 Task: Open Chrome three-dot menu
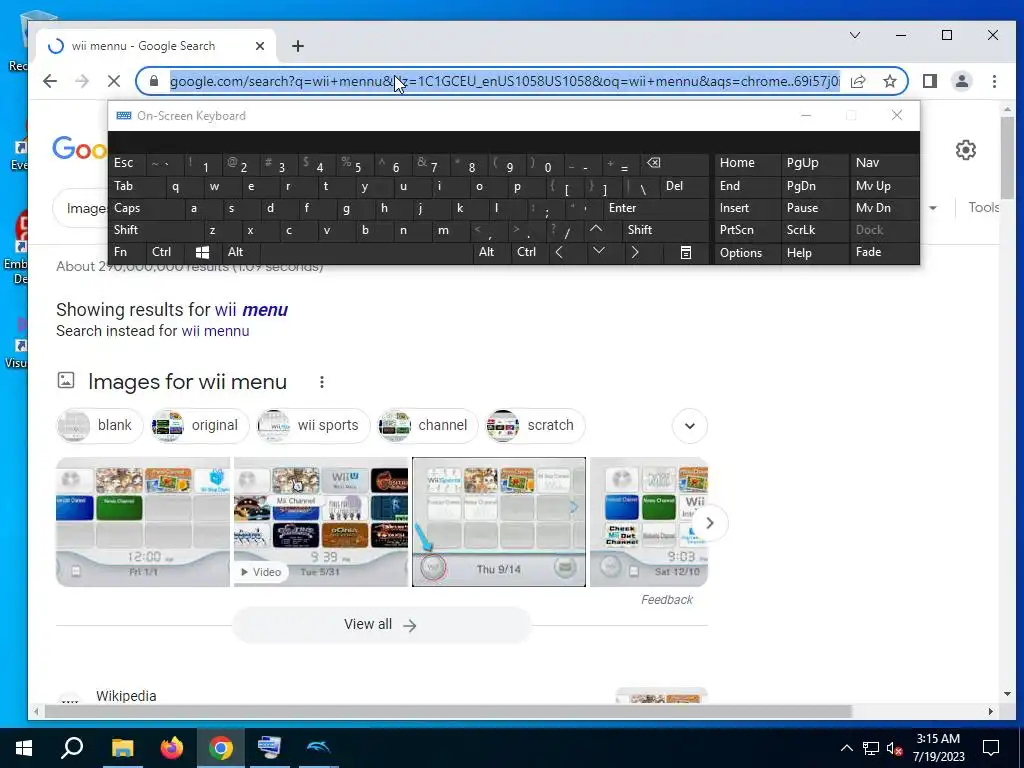click(994, 81)
